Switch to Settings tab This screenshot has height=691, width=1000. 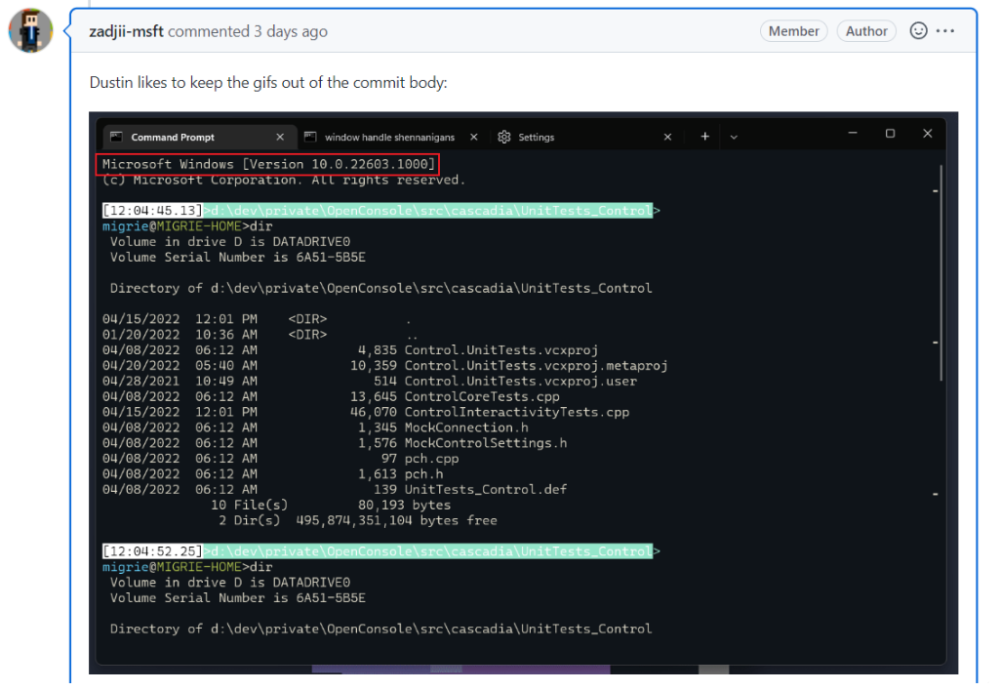(587, 137)
